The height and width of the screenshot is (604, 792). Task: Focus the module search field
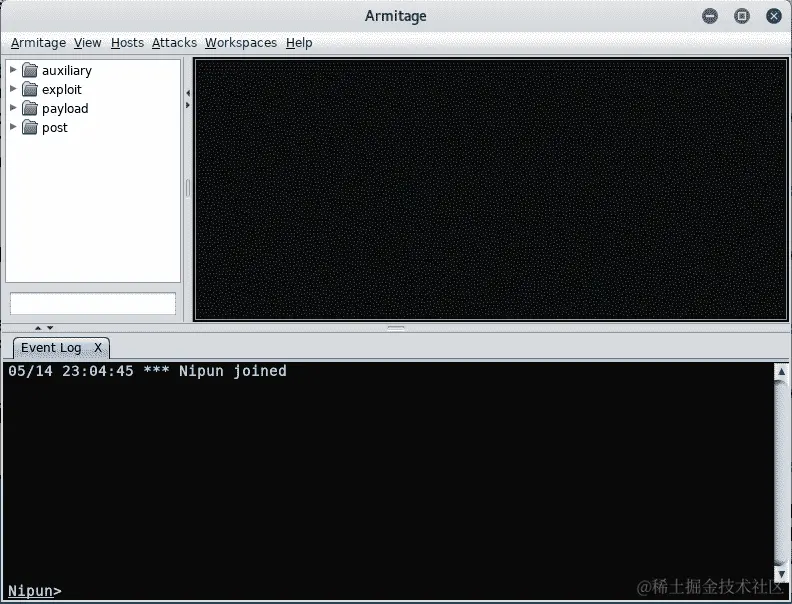93,304
